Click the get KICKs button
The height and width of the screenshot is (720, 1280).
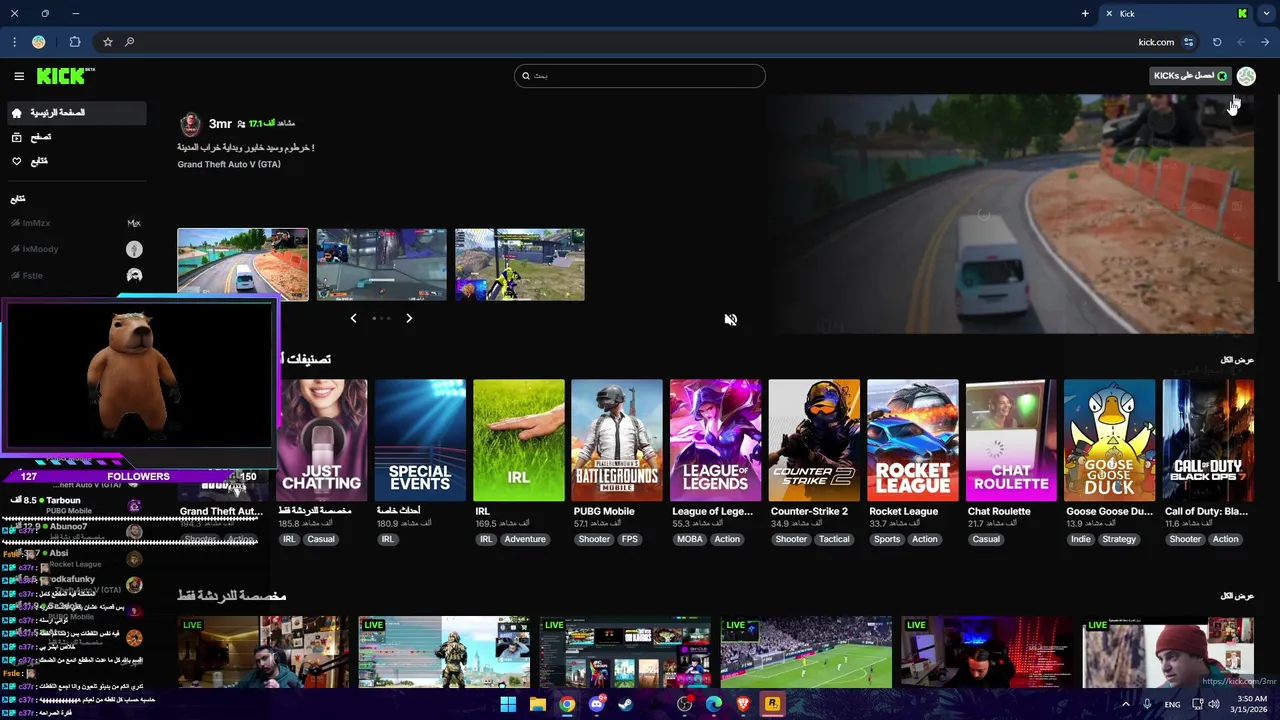1190,76
